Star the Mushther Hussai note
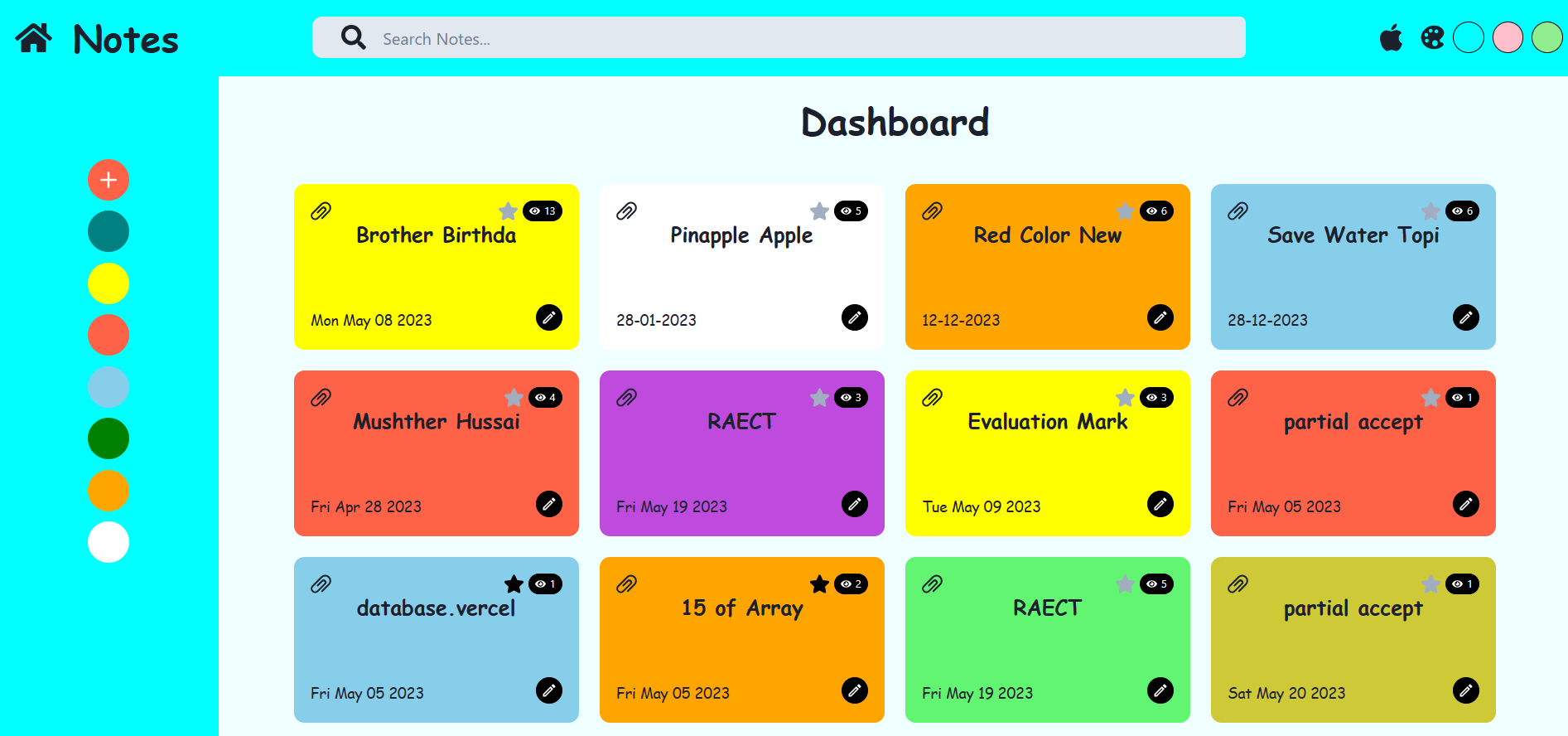 pos(514,398)
